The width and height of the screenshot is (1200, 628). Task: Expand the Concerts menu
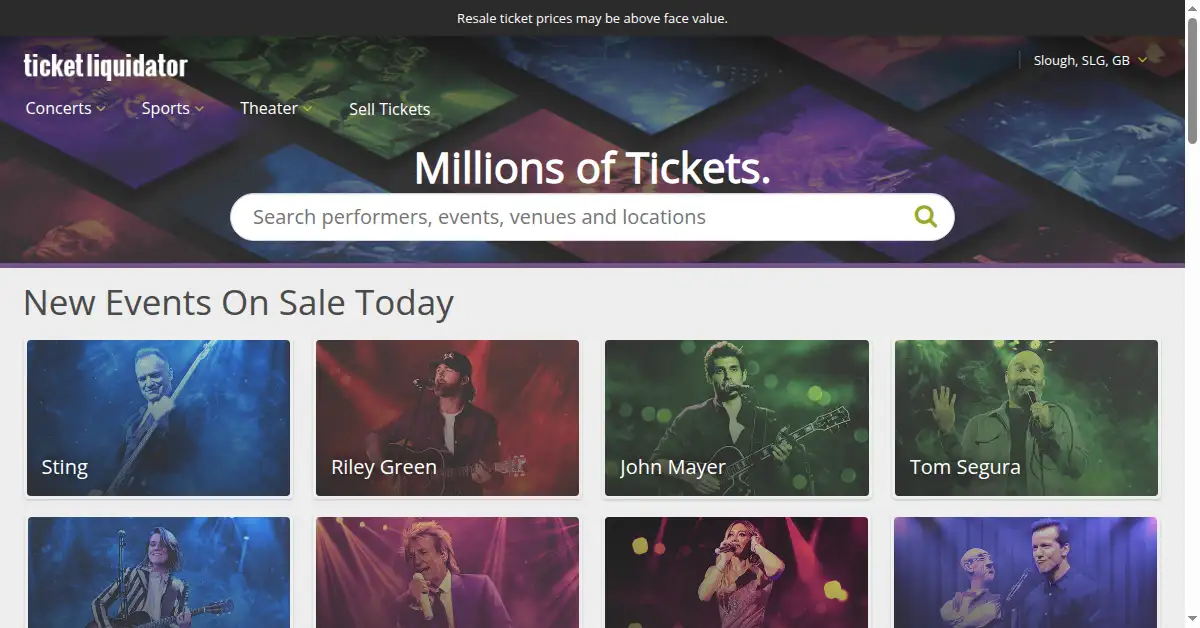66,108
